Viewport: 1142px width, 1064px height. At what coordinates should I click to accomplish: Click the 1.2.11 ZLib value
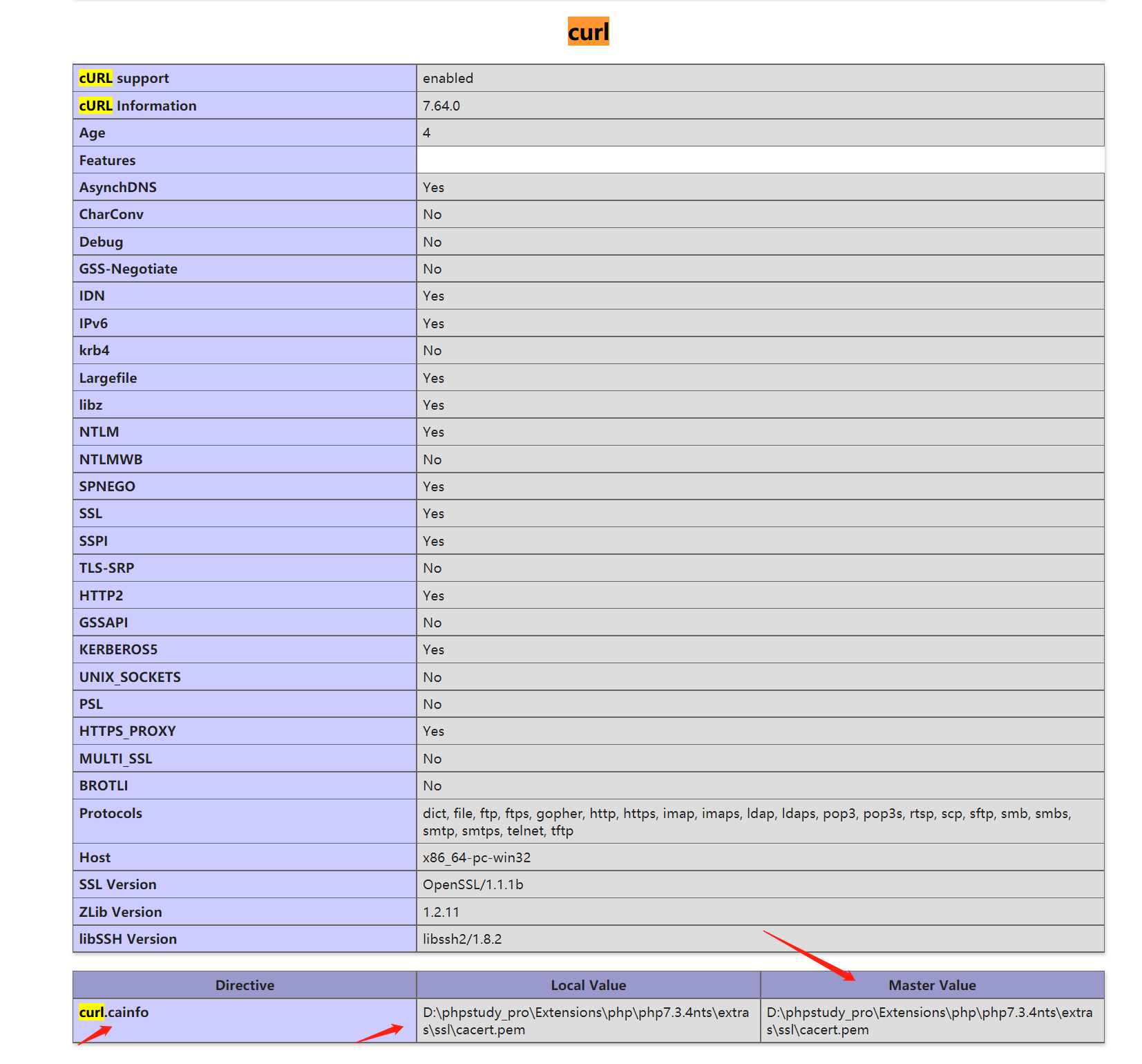(x=441, y=912)
